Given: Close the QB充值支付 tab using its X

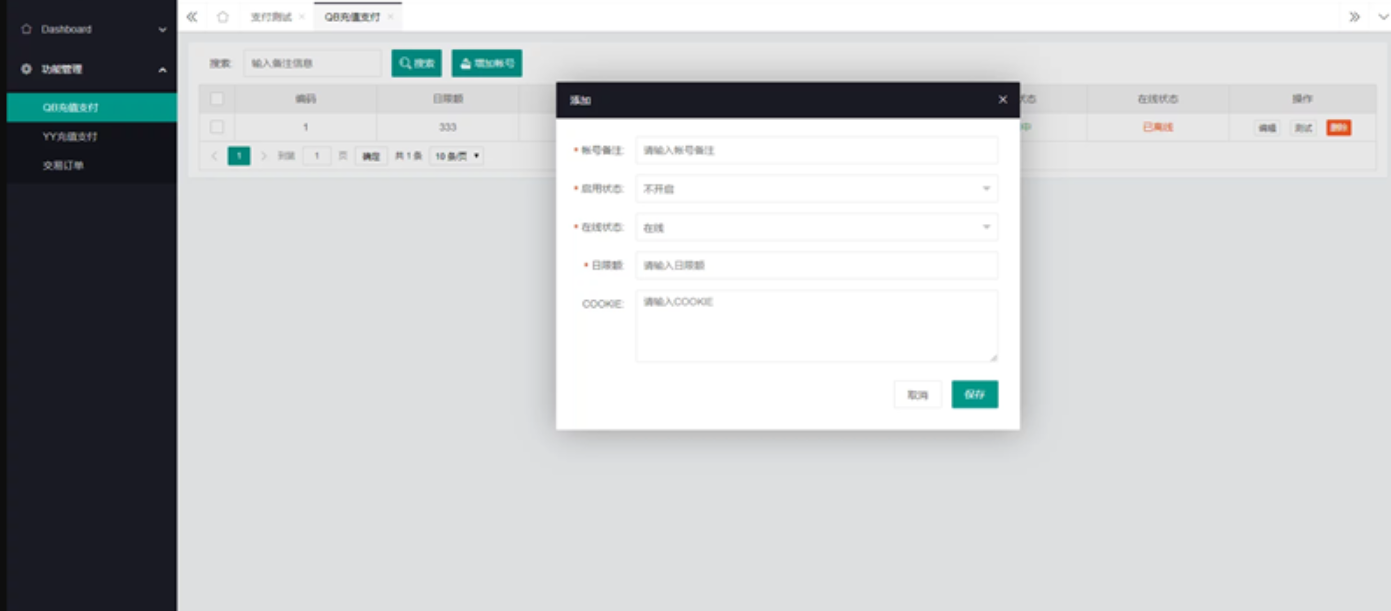Looking at the screenshot, I should (x=391, y=17).
